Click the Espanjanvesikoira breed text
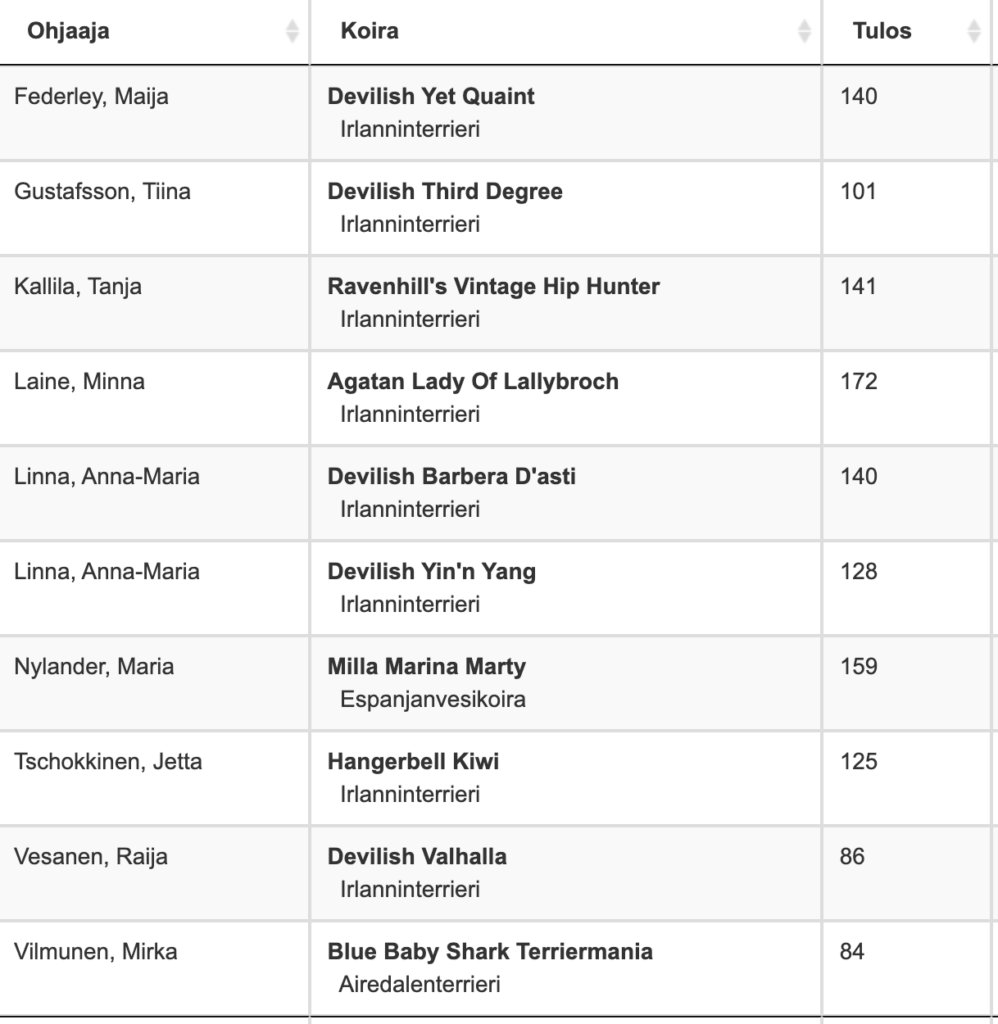This screenshot has height=1024, width=998. click(432, 699)
